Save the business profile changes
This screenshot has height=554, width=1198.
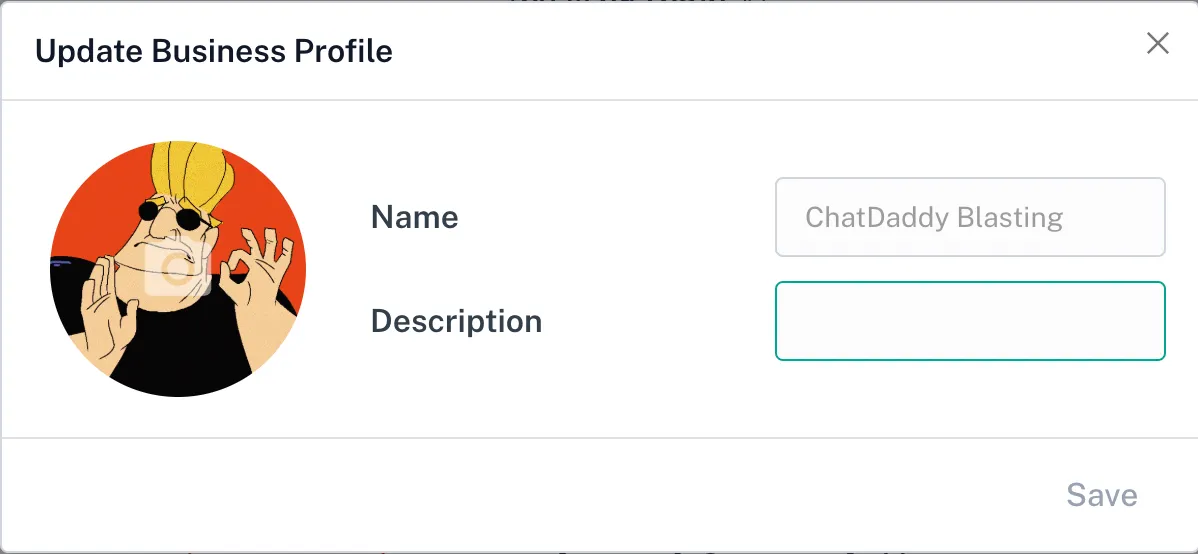click(x=1101, y=495)
